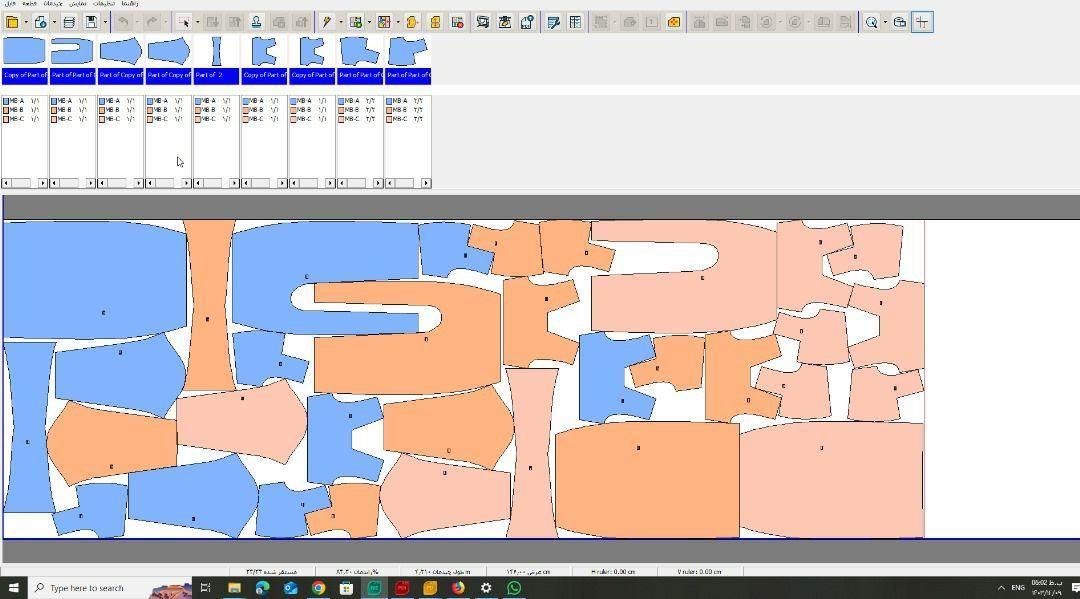
Task: Click the colored grid with green dot icon
Action: click(x=355, y=22)
